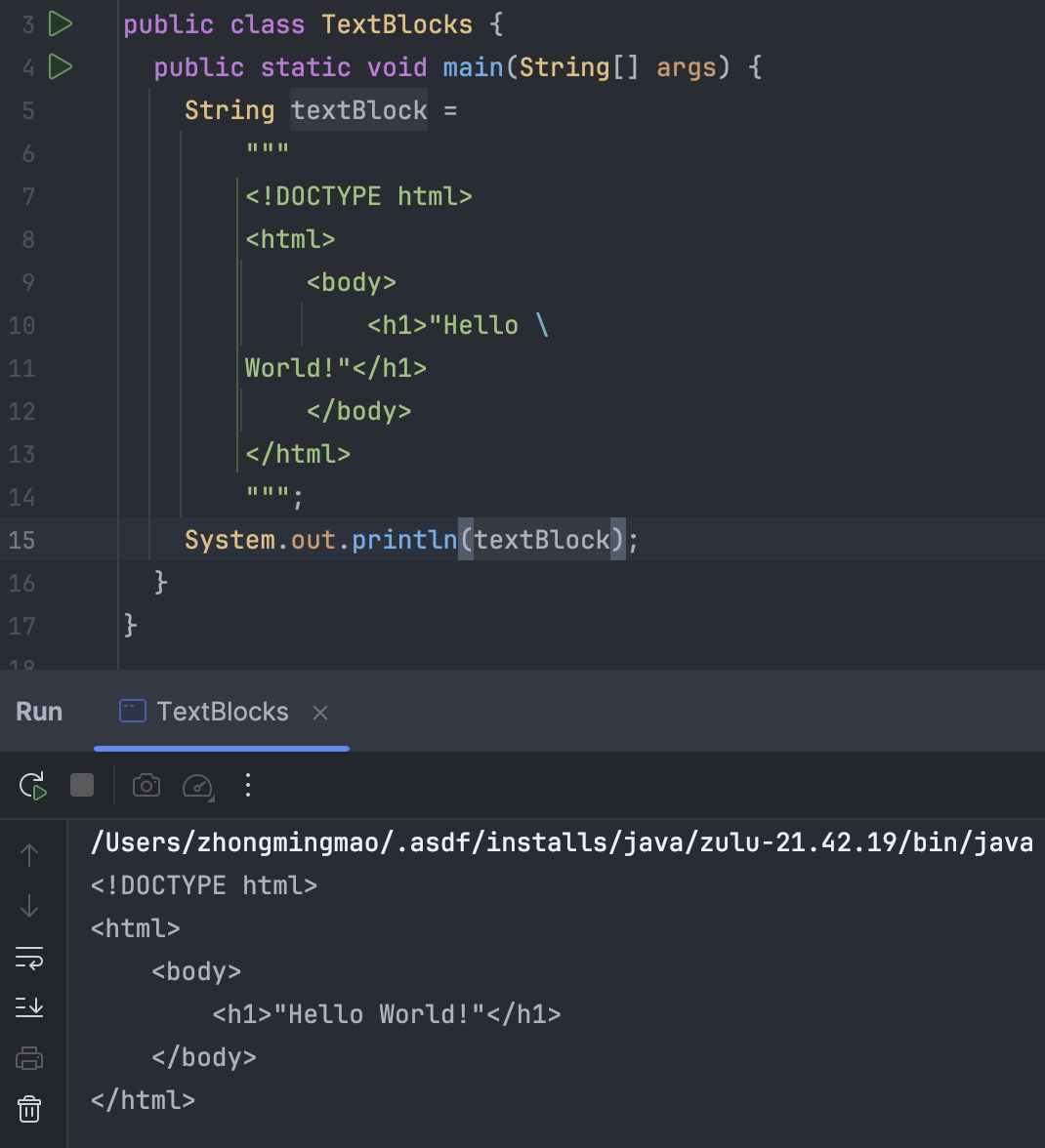The image size is (1045, 1148).
Task: Toggle scroll to end of console
Action: click(x=29, y=1007)
